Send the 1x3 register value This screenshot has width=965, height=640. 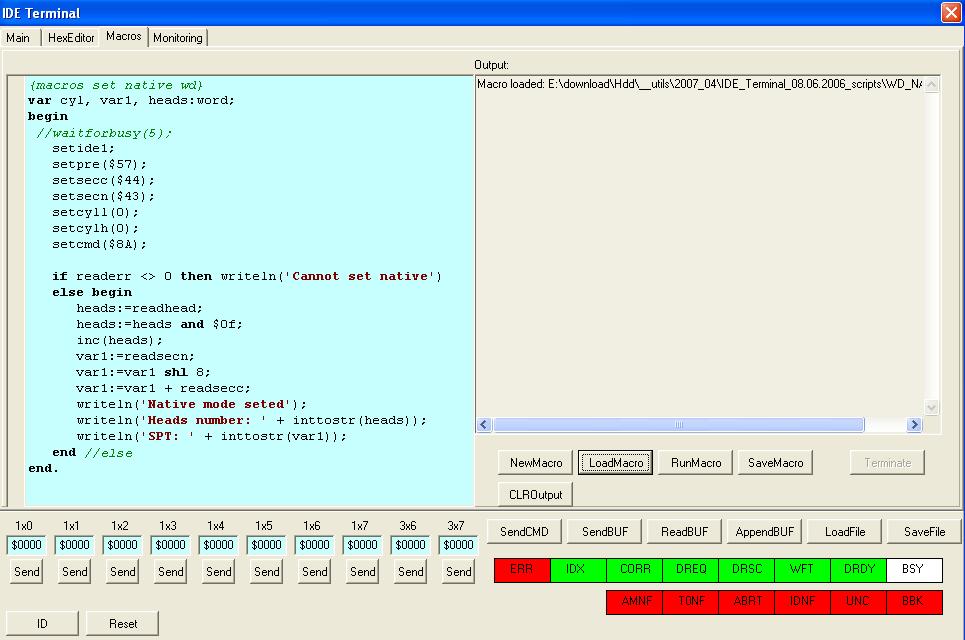(x=170, y=572)
